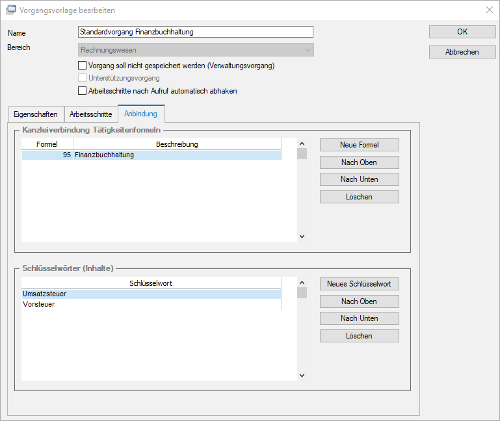Open the Bereich dropdown showing Rechnungswesen
500x421 pixels.
coord(196,50)
